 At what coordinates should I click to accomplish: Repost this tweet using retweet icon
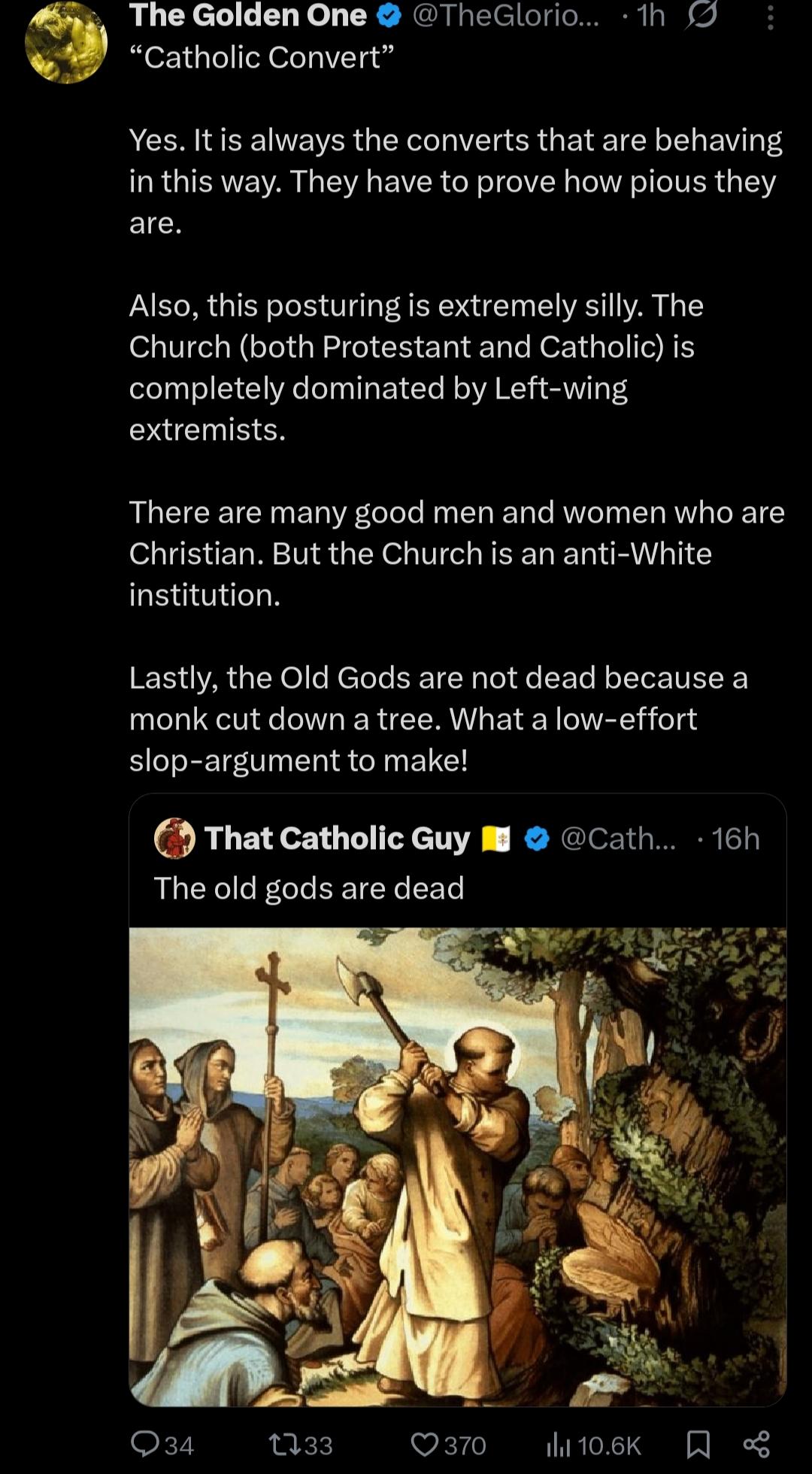pyautogui.click(x=284, y=1444)
